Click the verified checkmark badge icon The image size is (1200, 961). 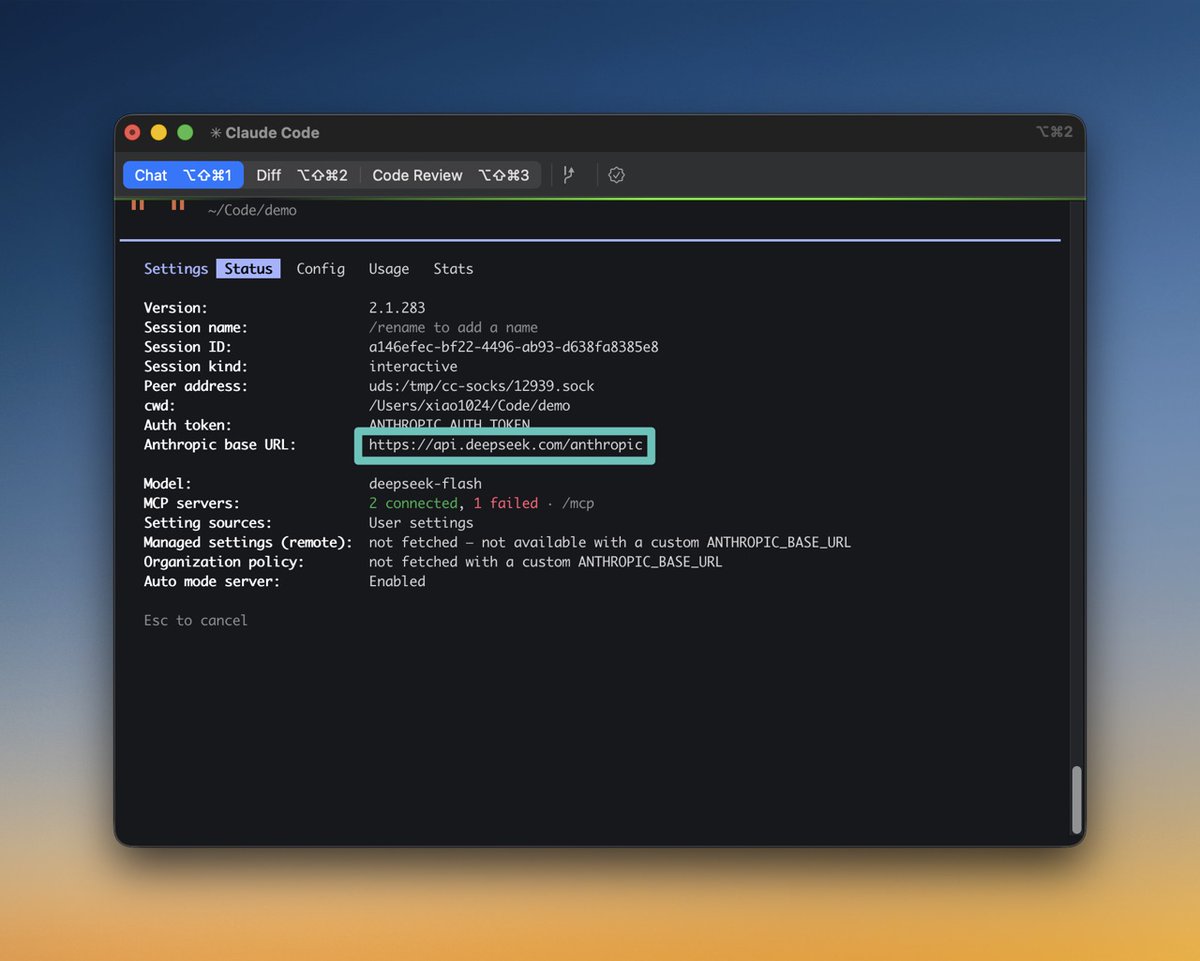coord(617,175)
